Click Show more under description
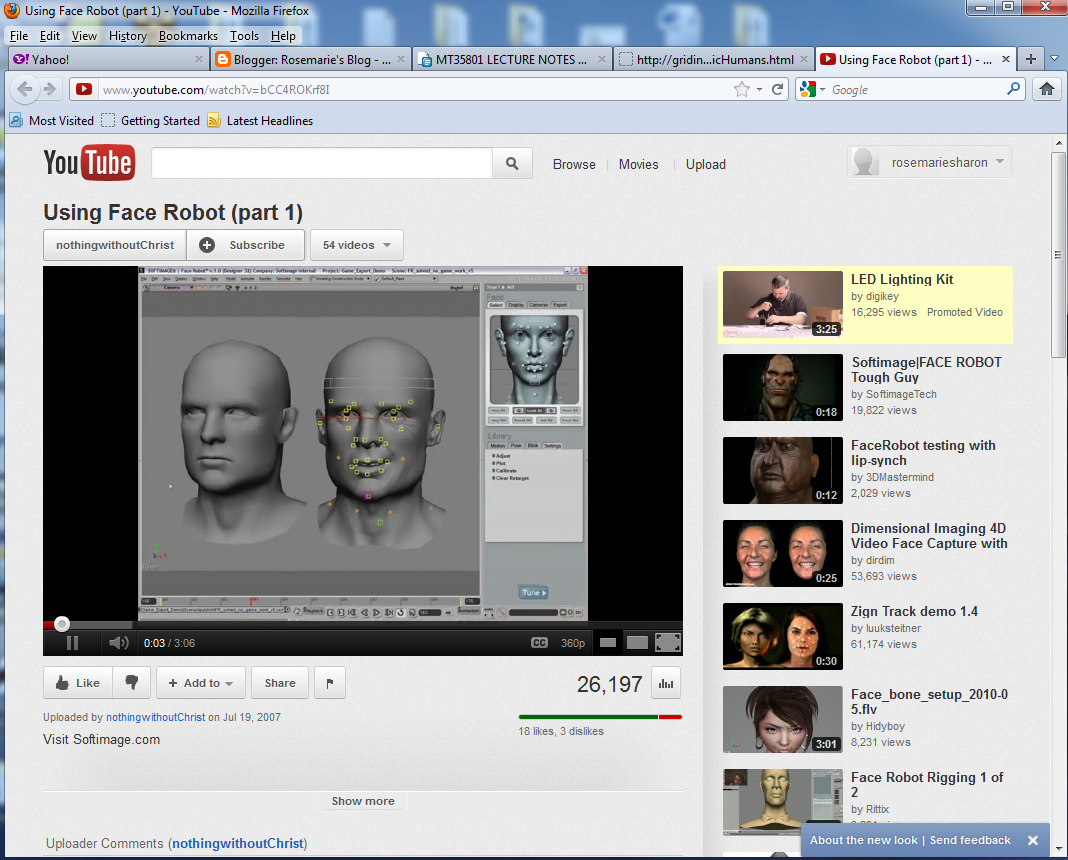The image size is (1068, 860). pyautogui.click(x=363, y=801)
